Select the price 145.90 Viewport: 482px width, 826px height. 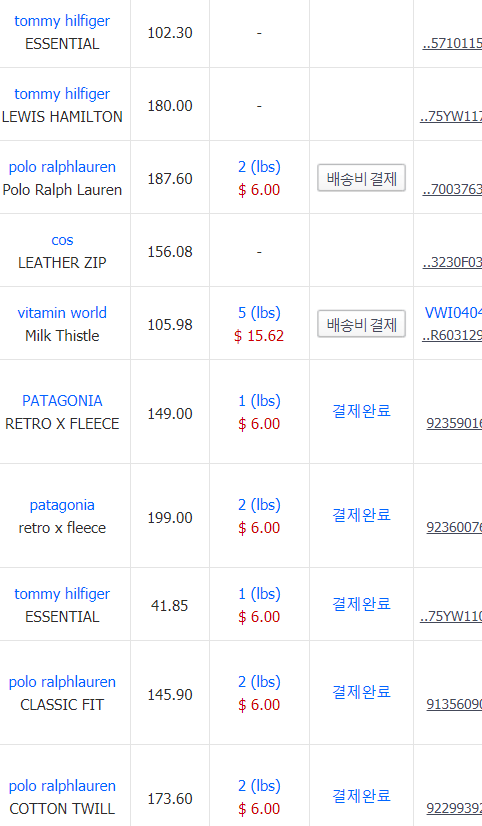pyautogui.click(x=170, y=695)
